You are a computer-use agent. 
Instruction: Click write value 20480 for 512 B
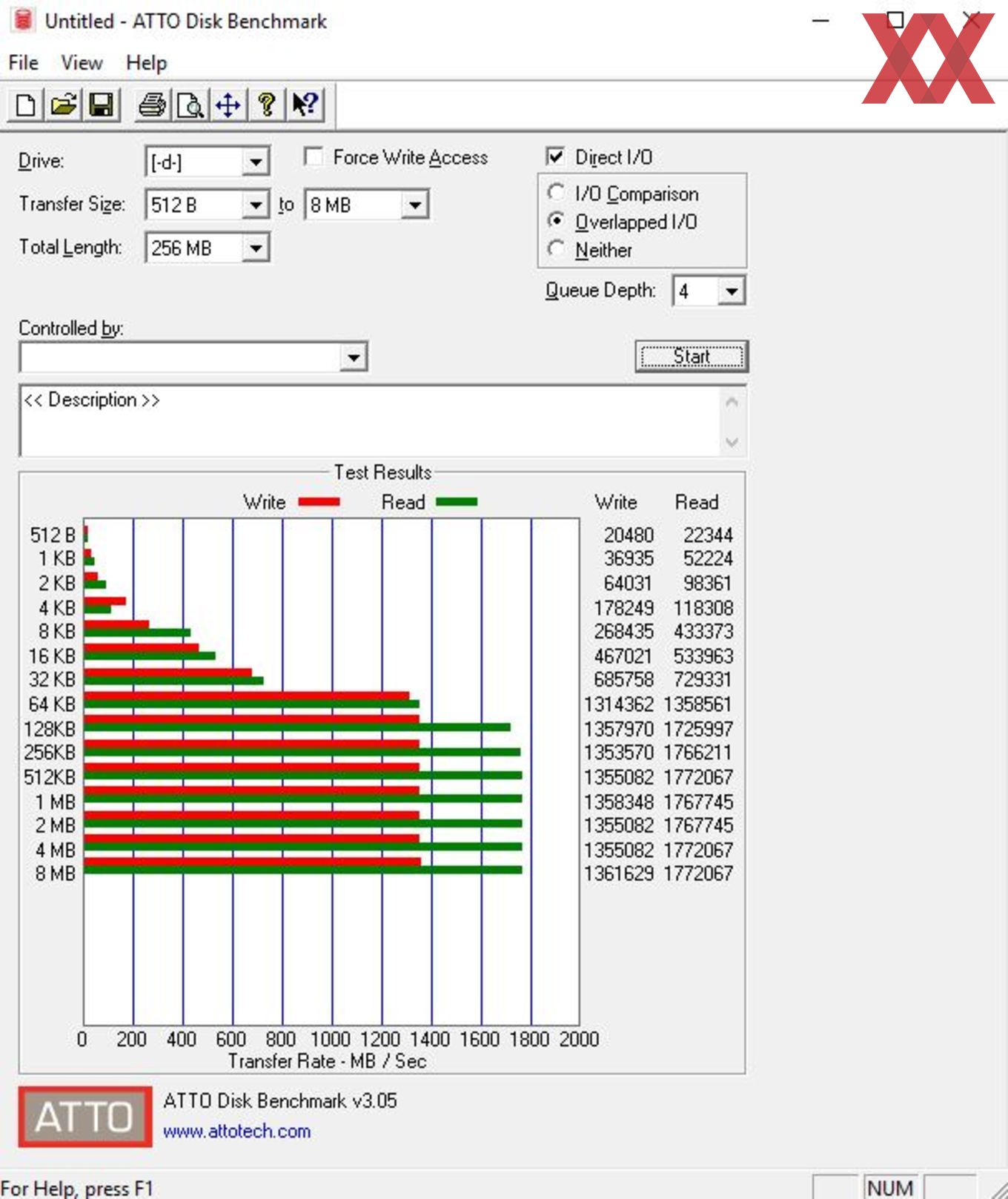629,535
